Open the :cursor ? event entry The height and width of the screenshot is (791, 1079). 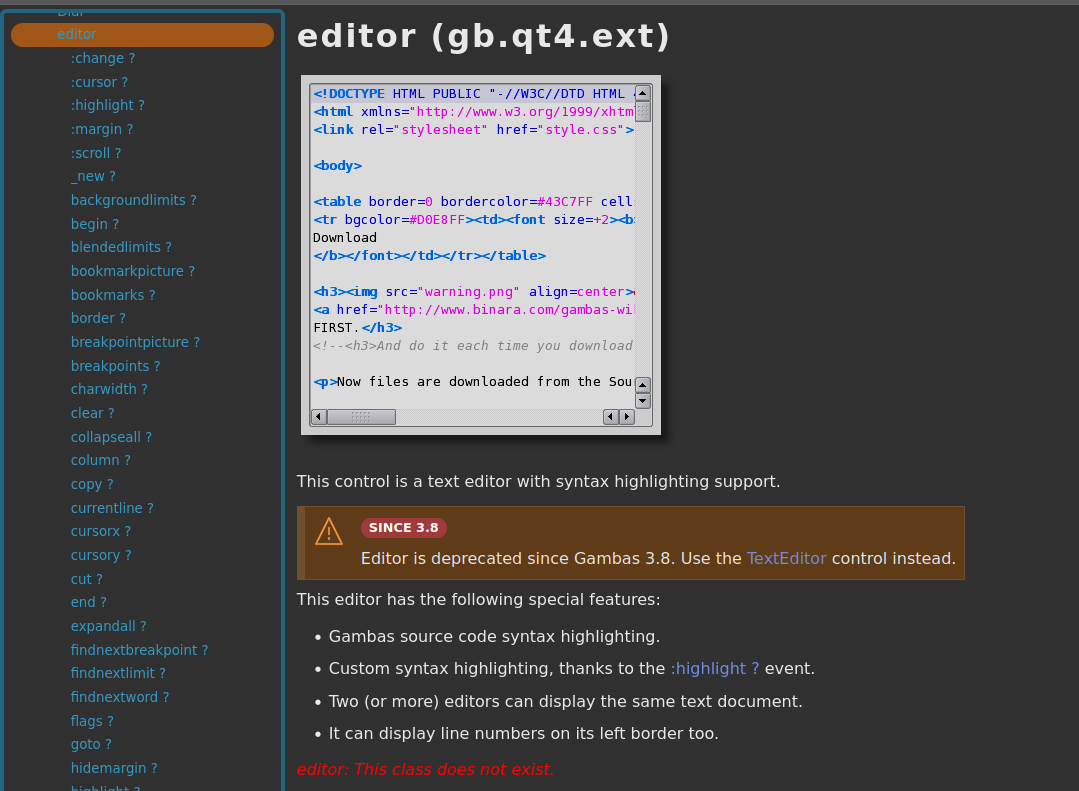click(99, 82)
